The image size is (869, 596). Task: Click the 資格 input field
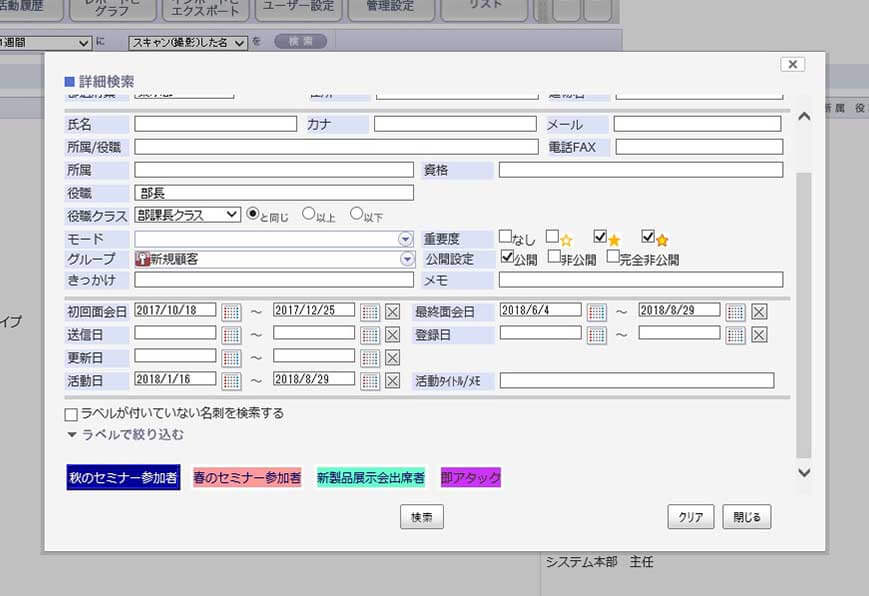[641, 170]
